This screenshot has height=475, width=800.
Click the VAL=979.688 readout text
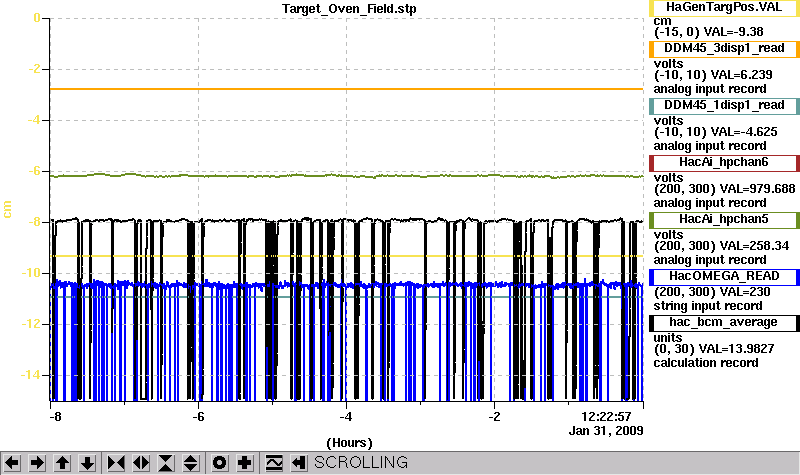click(x=757, y=189)
